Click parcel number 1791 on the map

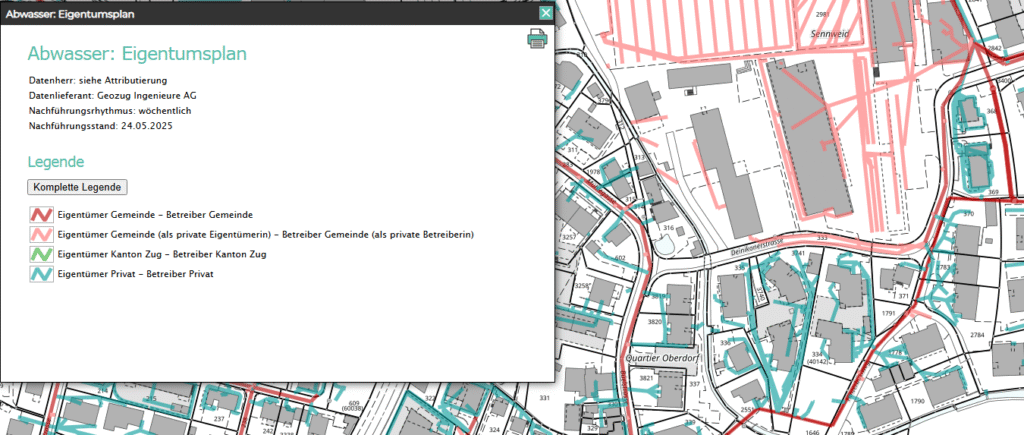pos(889,313)
